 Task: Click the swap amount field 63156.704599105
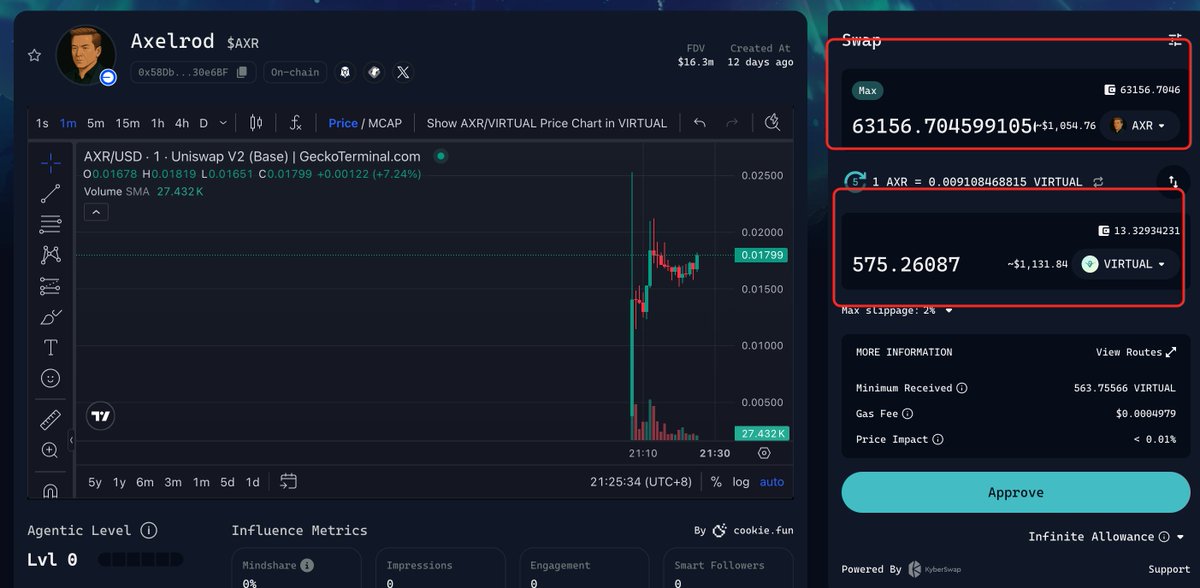(x=942, y=126)
